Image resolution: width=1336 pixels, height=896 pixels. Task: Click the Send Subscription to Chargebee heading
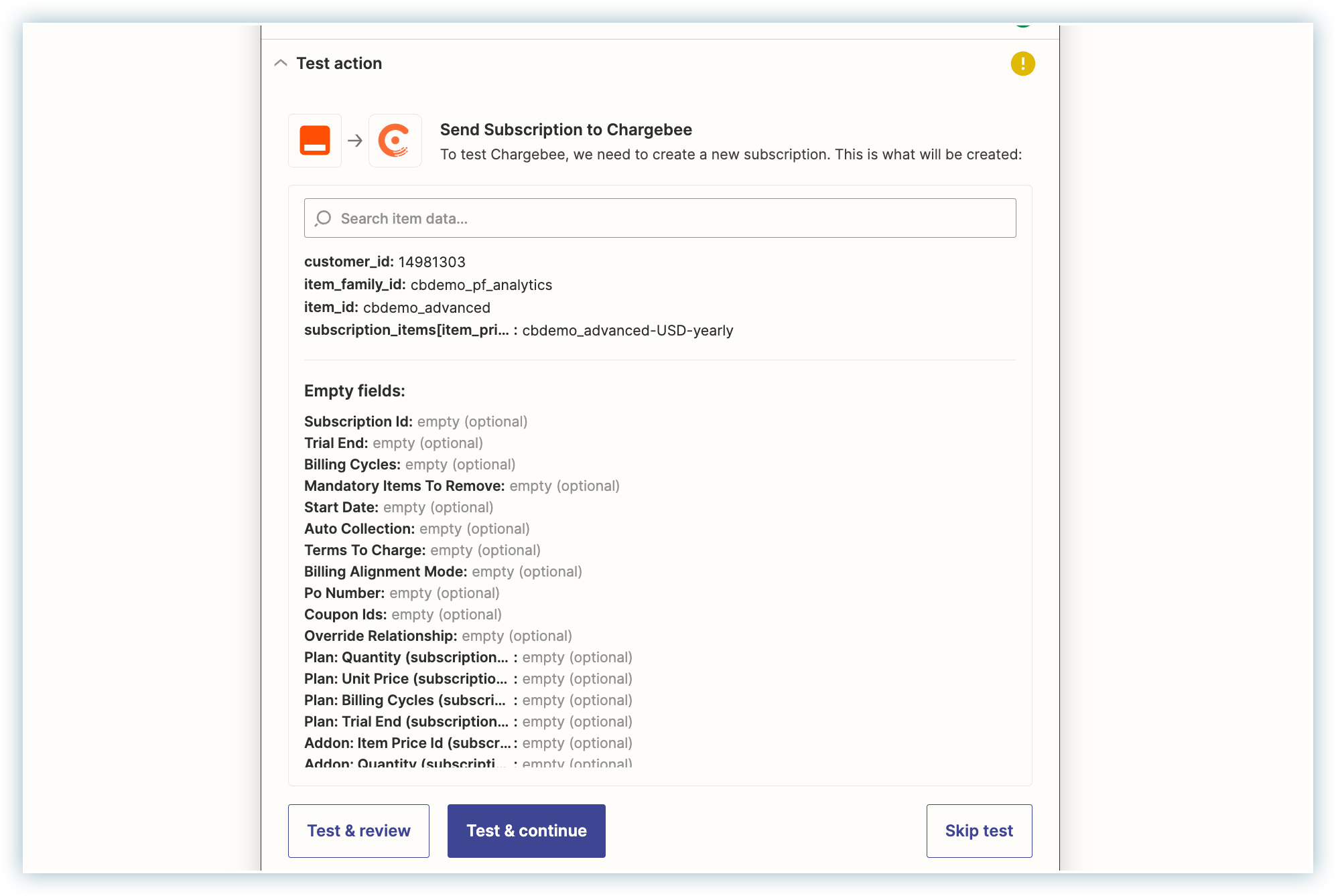click(x=565, y=130)
